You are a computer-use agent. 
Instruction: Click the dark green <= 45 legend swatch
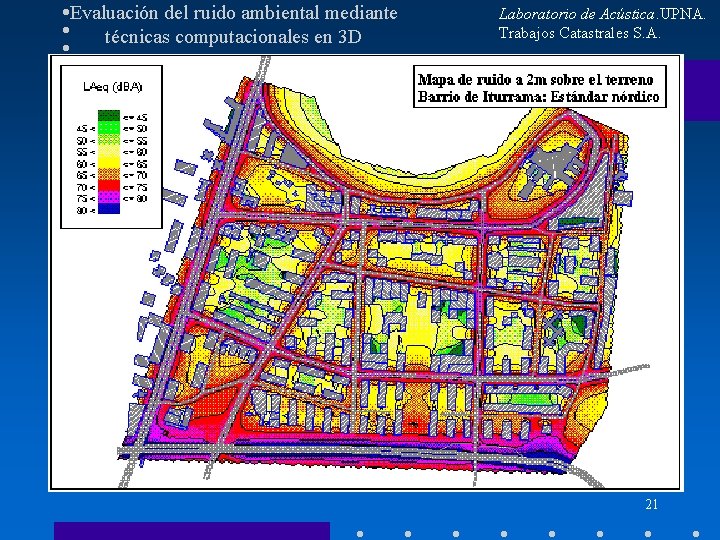coord(109,116)
